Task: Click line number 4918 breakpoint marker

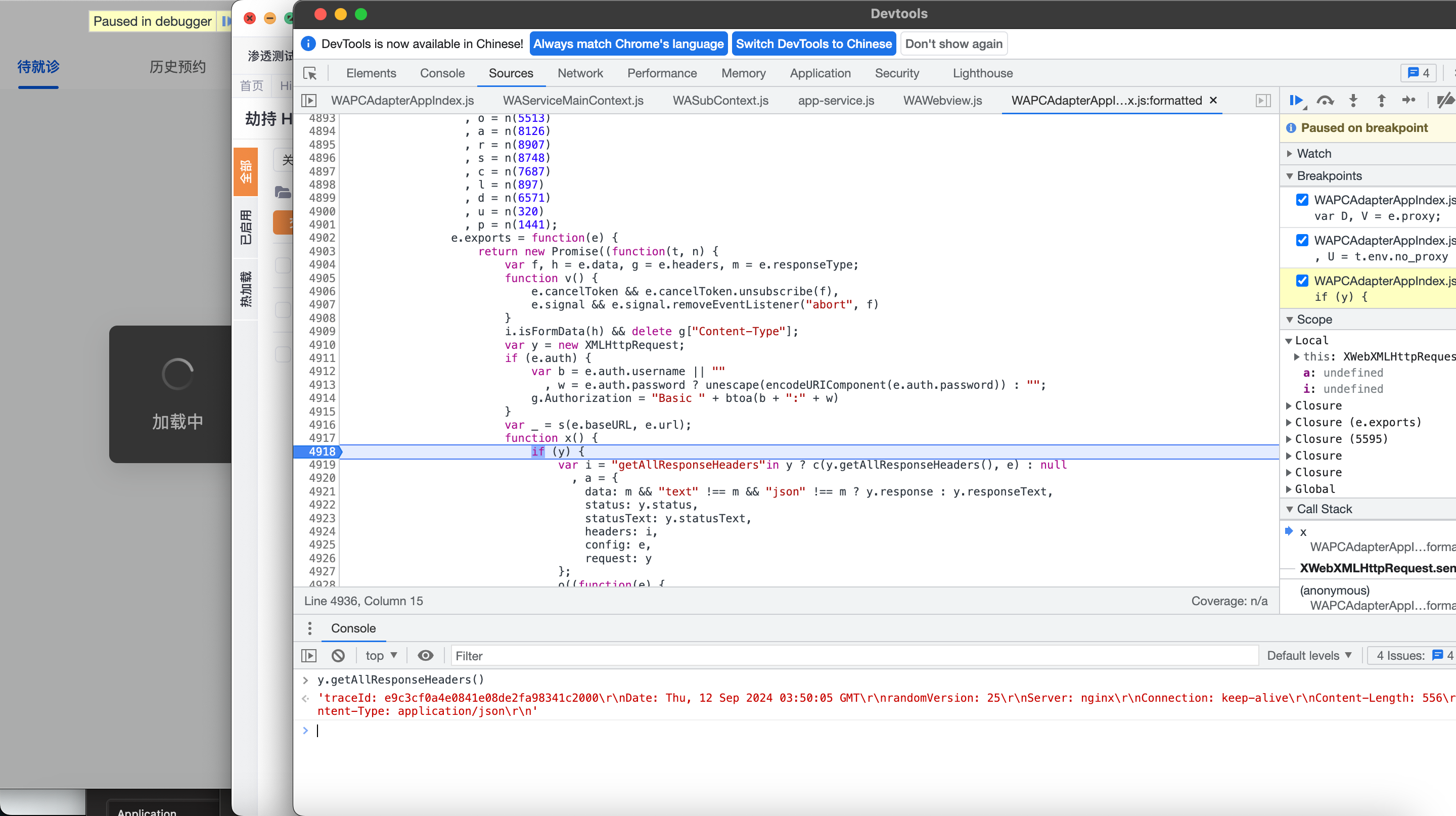Action: click(x=322, y=451)
